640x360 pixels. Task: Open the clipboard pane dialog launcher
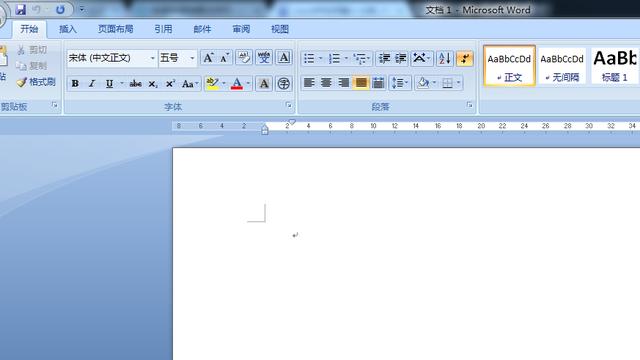pos(55,105)
